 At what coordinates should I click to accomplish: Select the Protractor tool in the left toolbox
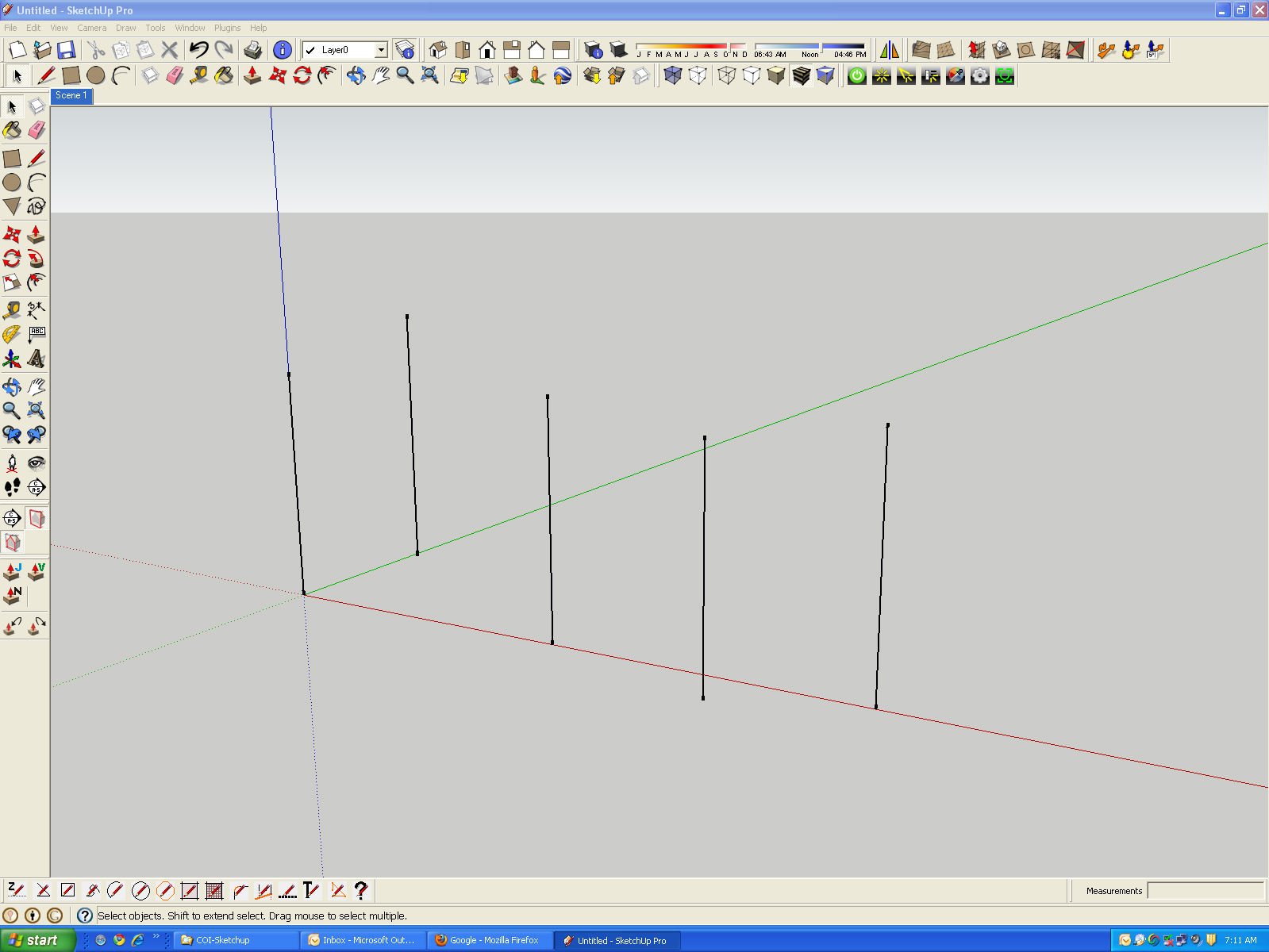pyautogui.click(x=12, y=335)
